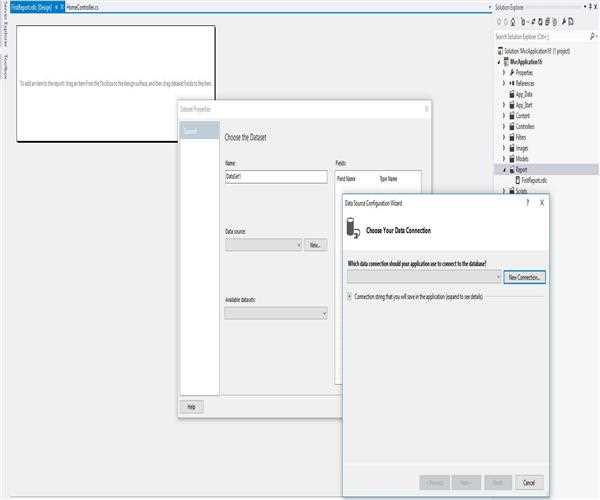Collapse the Report folder
Viewport: 600px width, 500px height.
pyautogui.click(x=504, y=170)
